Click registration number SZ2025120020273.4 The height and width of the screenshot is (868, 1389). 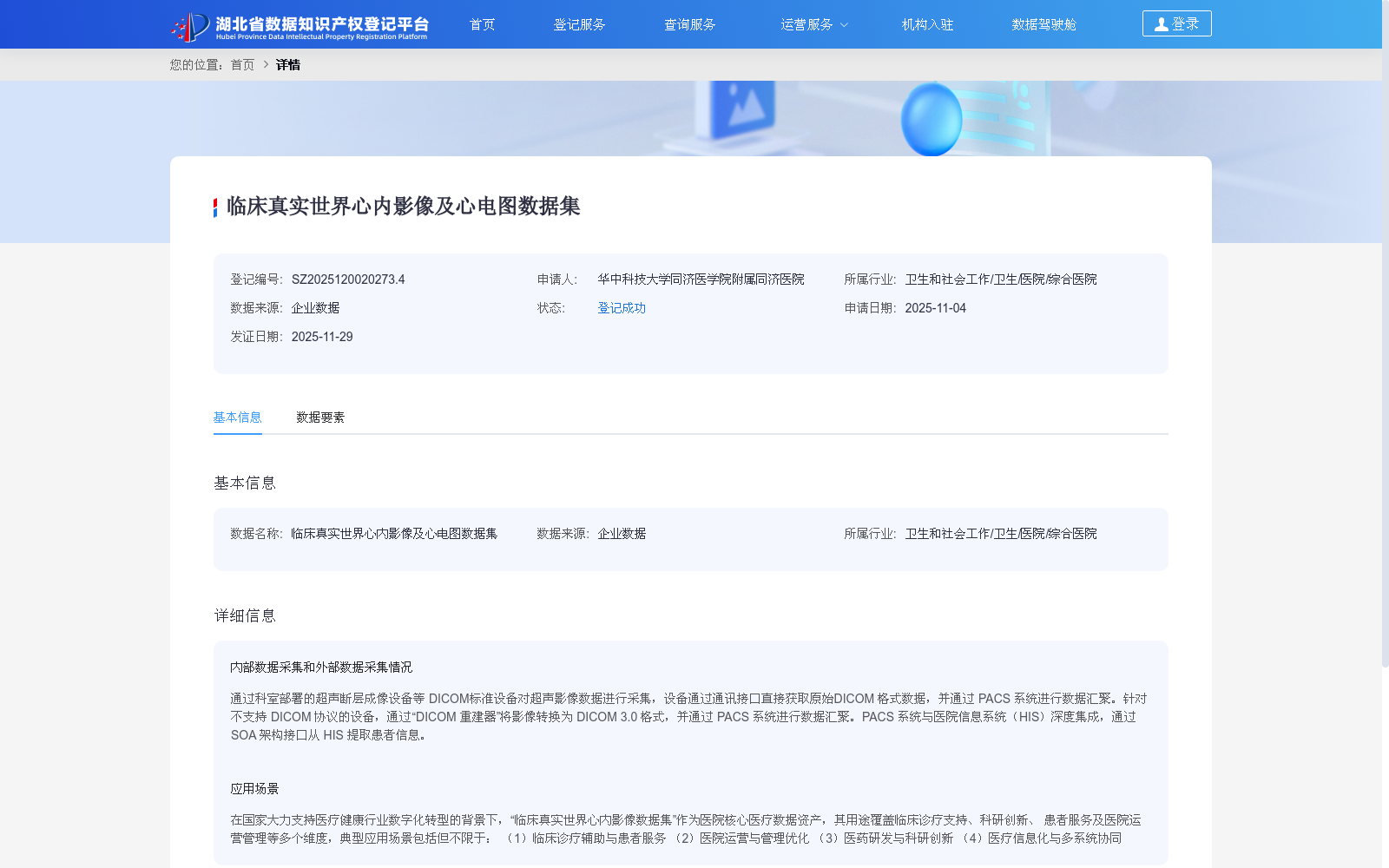click(x=348, y=279)
